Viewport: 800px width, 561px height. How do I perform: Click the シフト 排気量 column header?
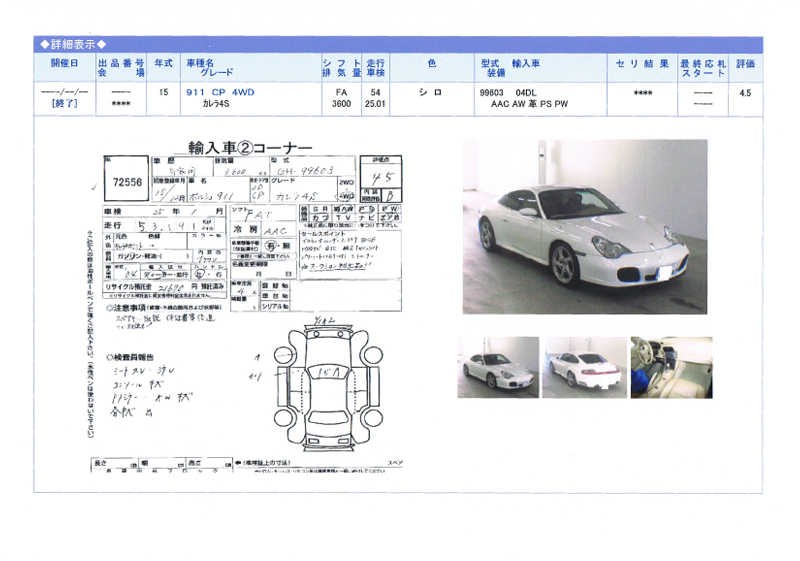pyautogui.click(x=341, y=68)
